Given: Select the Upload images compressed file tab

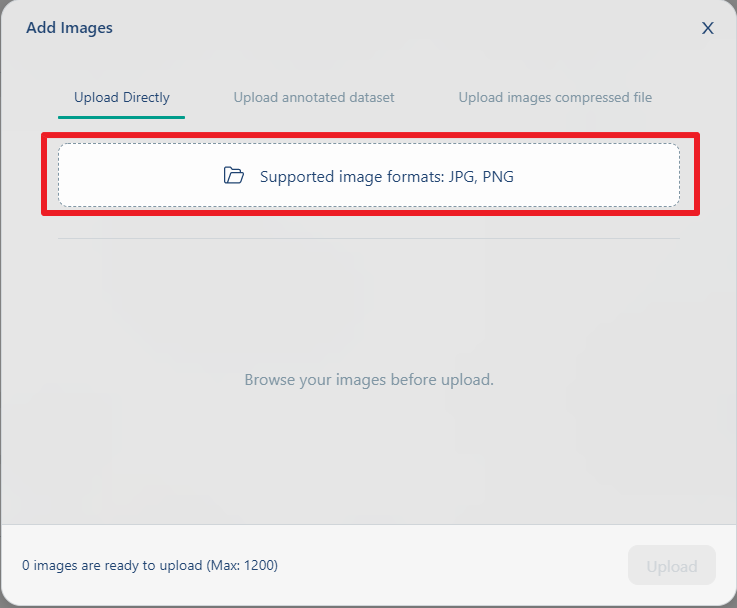Looking at the screenshot, I should coord(555,97).
